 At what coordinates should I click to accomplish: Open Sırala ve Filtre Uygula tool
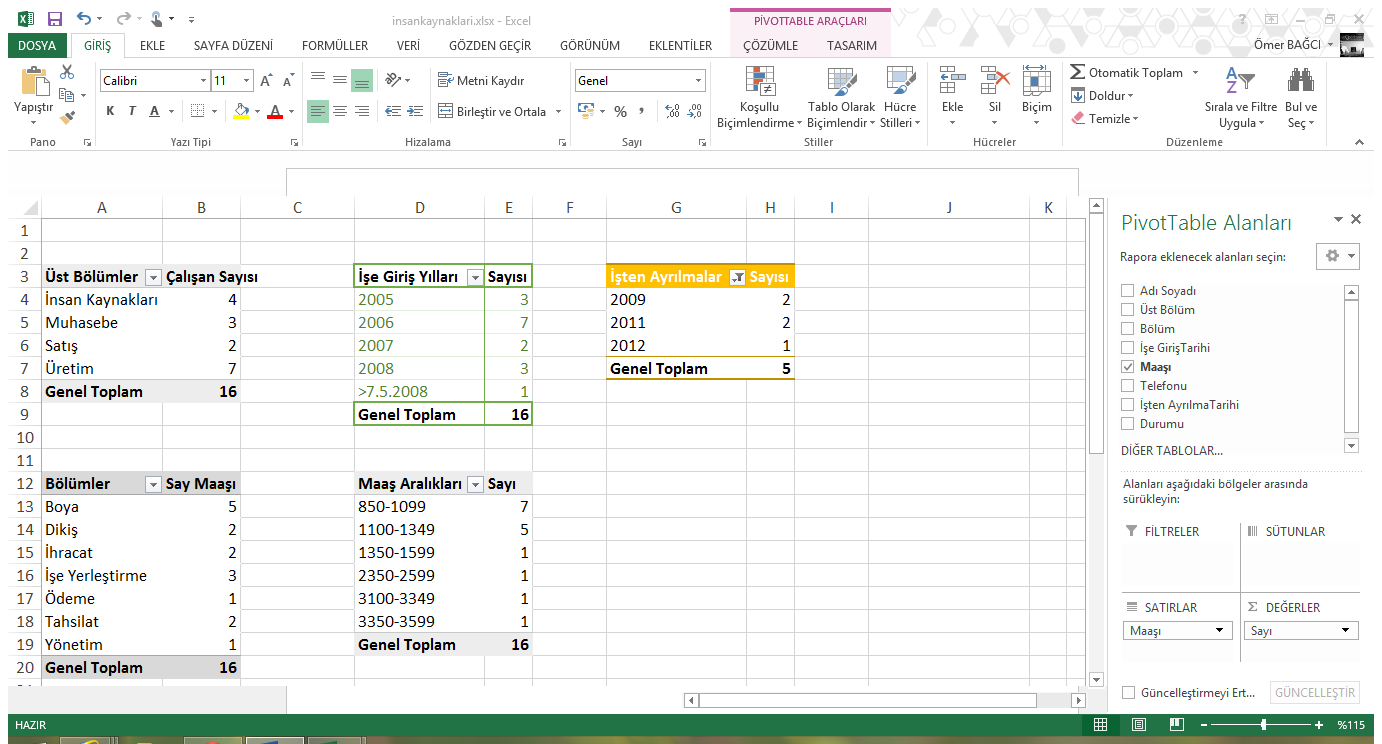click(x=1240, y=82)
